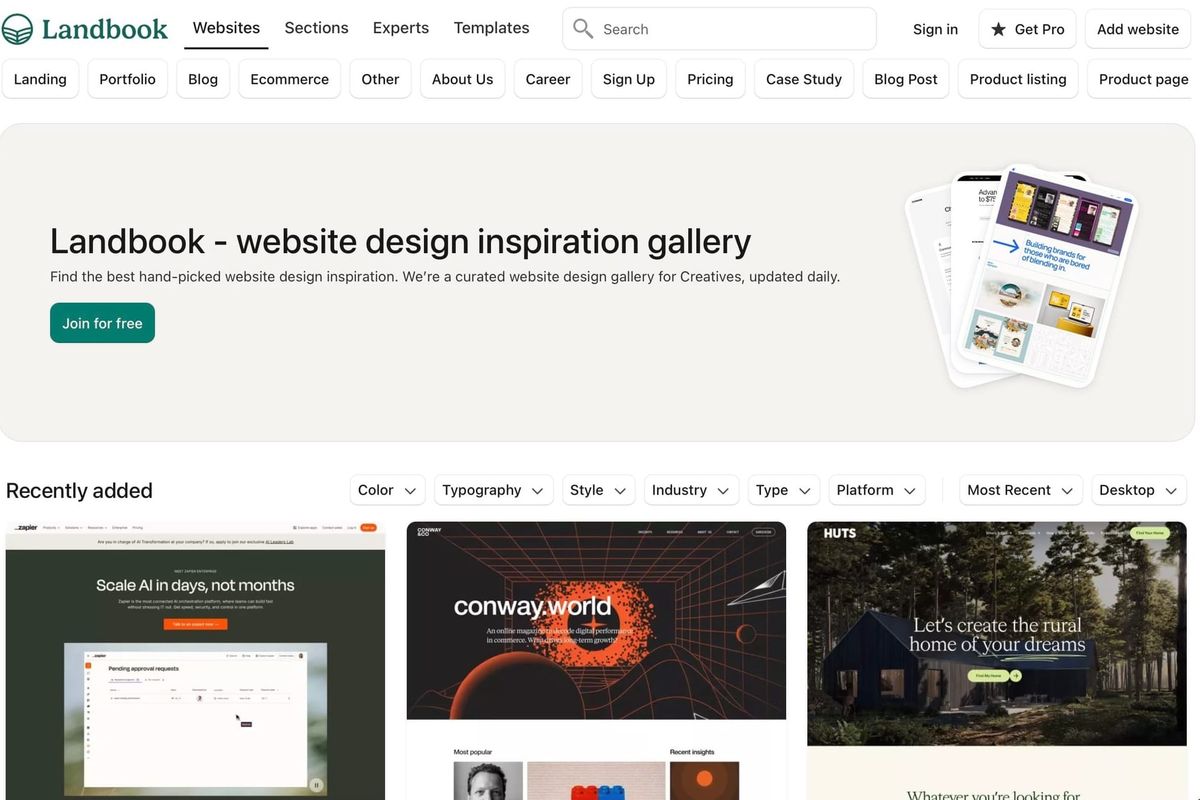This screenshot has width=1200, height=800.
Task: Open the Templates tab
Action: coord(491,28)
